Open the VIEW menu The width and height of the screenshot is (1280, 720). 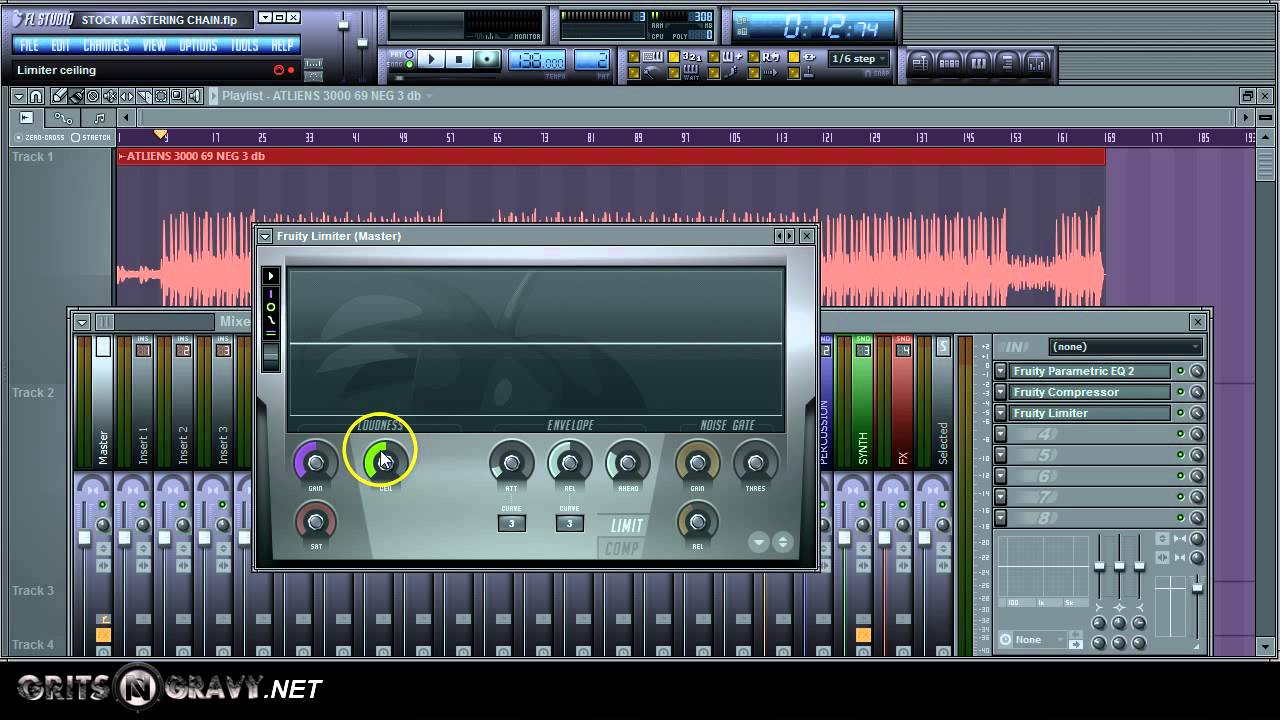[x=155, y=46]
